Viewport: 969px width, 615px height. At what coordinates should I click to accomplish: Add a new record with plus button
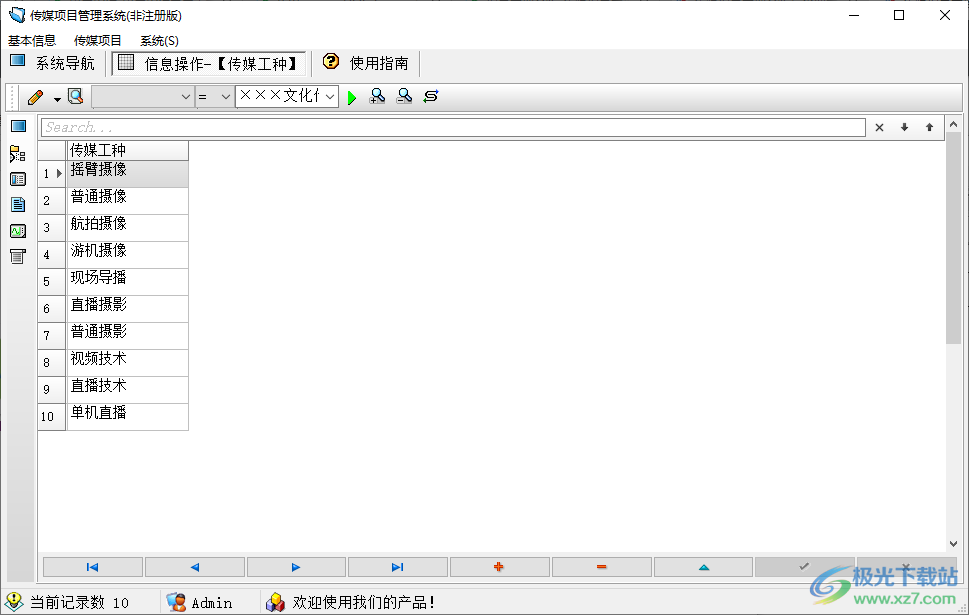(499, 567)
